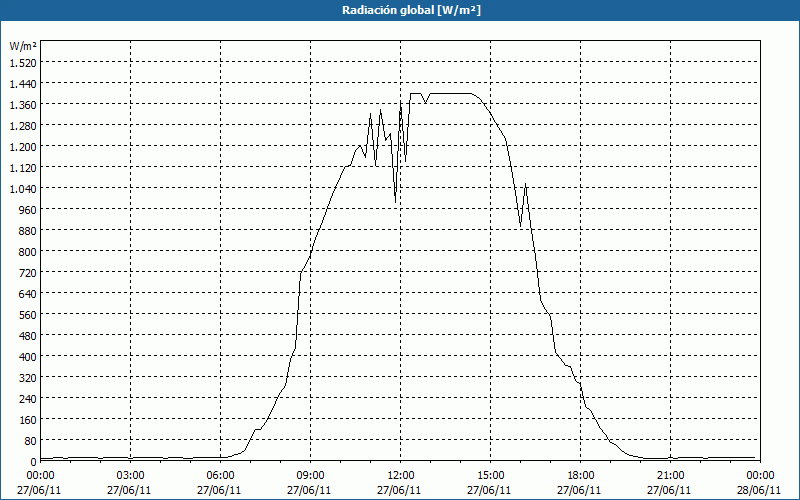Click the 720 y-axis label
The width and height of the screenshot is (800, 500).
tap(28, 273)
